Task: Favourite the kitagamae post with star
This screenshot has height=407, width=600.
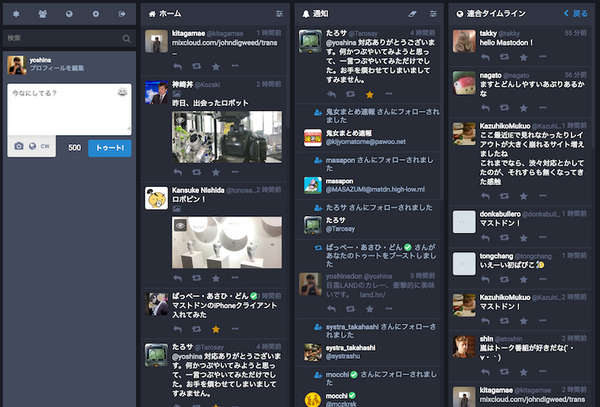Action: [x=216, y=63]
